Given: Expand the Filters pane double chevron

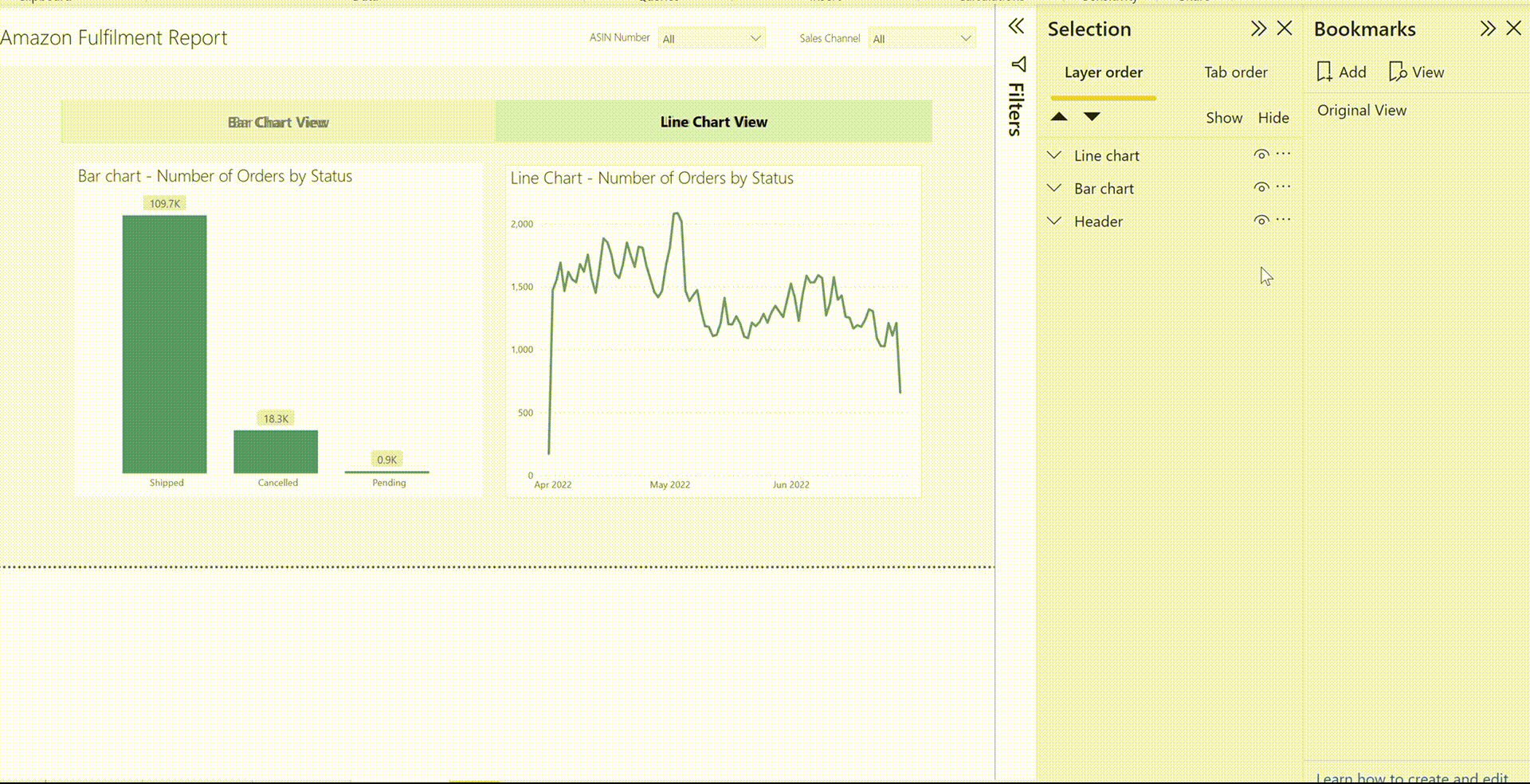Looking at the screenshot, I should click(1016, 27).
